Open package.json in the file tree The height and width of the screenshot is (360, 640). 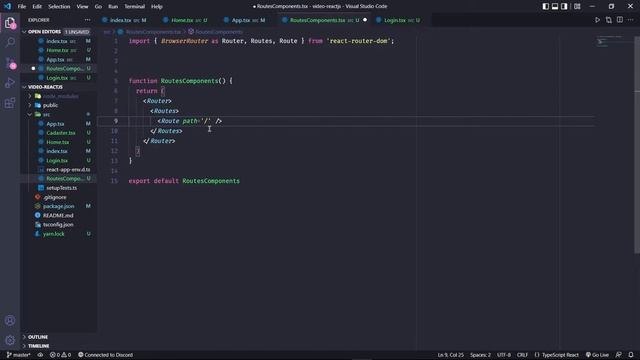[58, 206]
